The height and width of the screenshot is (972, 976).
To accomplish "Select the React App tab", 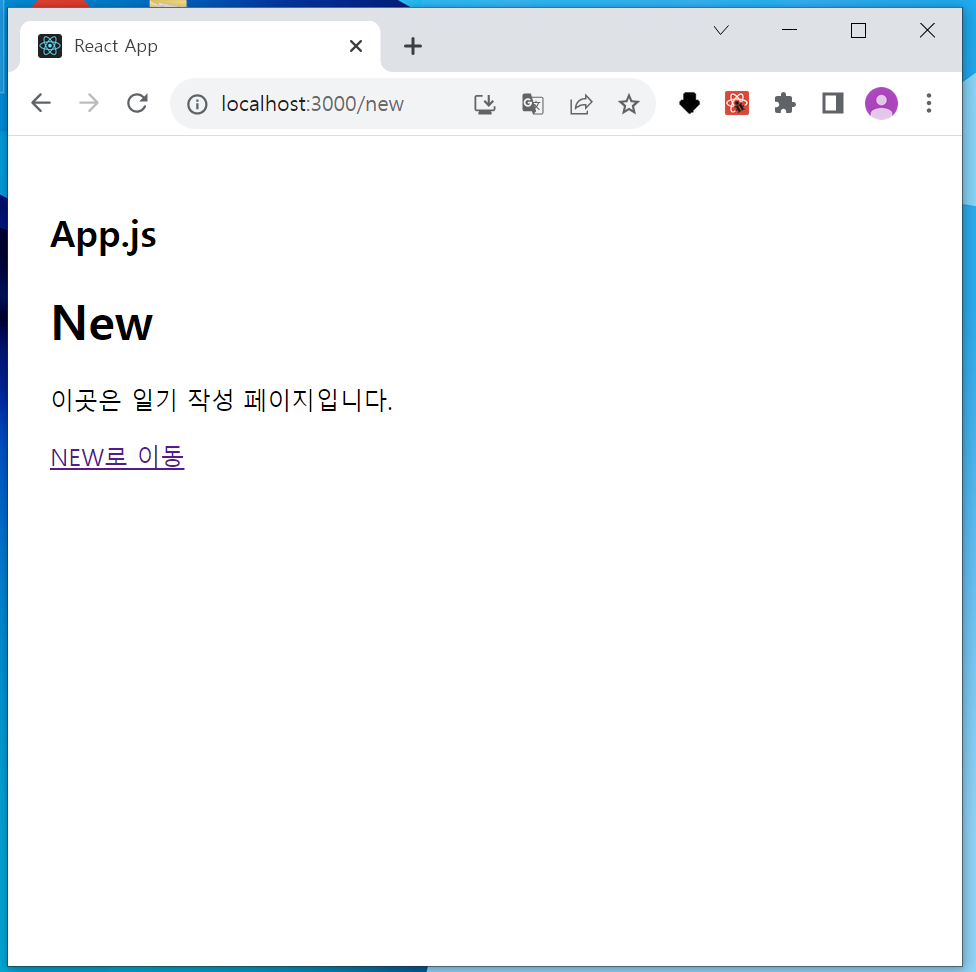I will pos(200,46).
